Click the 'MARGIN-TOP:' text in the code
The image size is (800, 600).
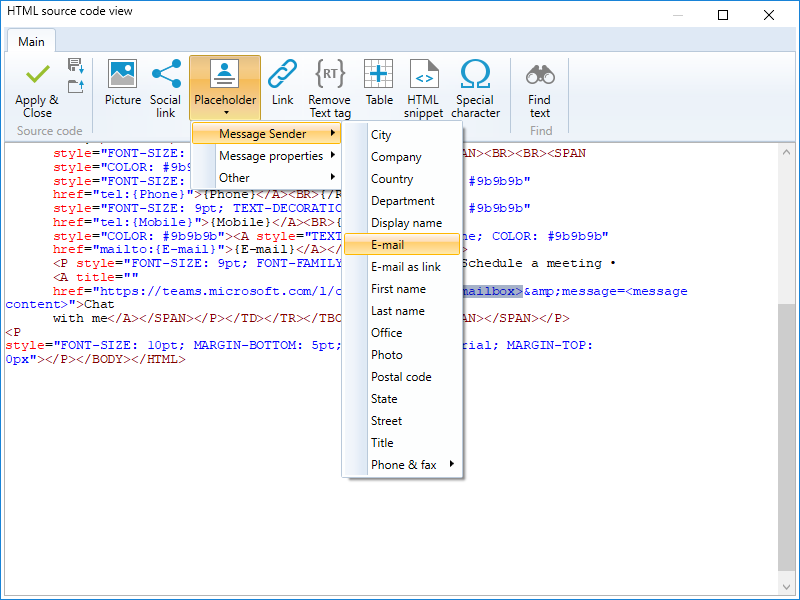549,345
